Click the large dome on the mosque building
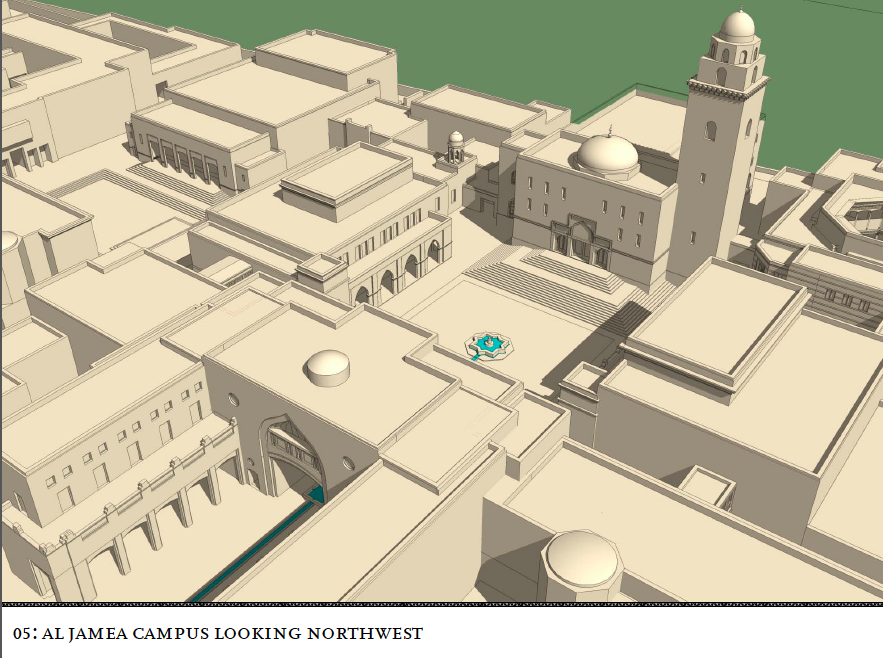This screenshot has height=658, width=883. 606,152
